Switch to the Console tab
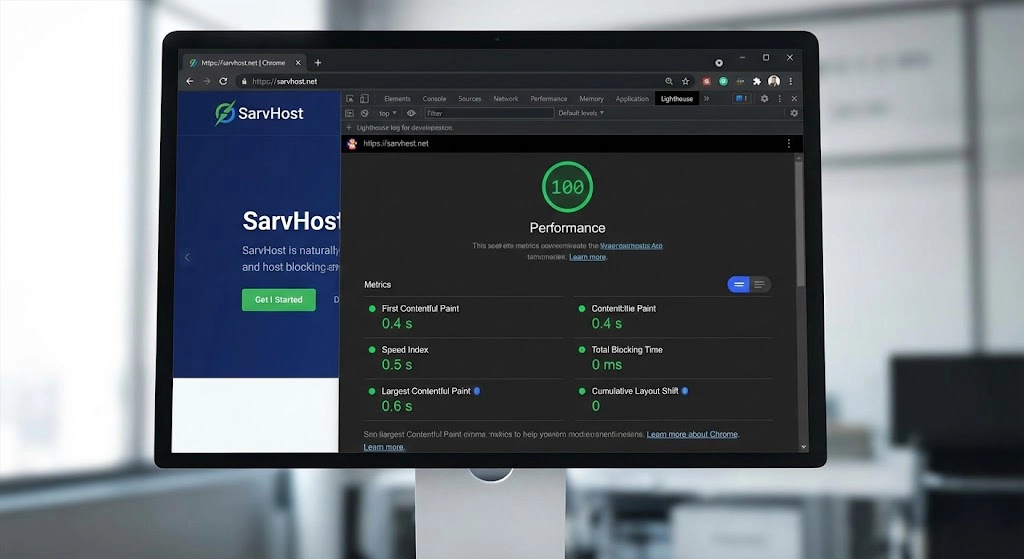Viewport: 1024px width, 559px height. pos(434,99)
